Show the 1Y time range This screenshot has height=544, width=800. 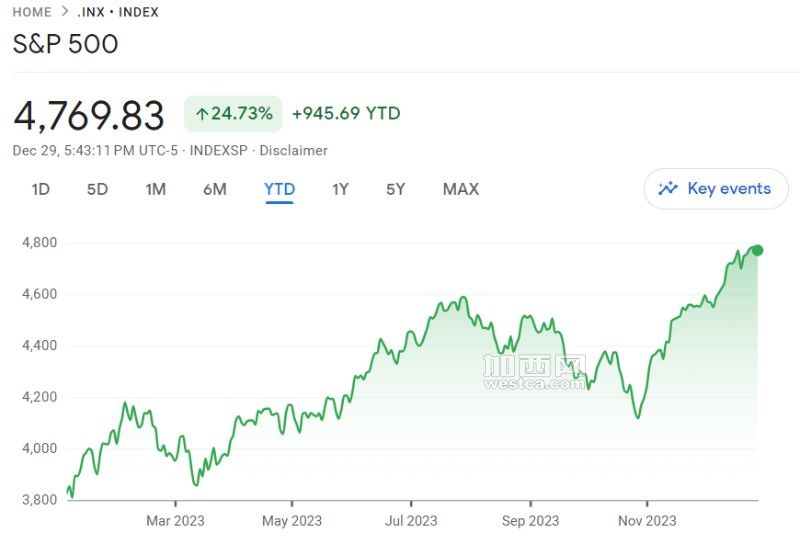pyautogui.click(x=340, y=189)
